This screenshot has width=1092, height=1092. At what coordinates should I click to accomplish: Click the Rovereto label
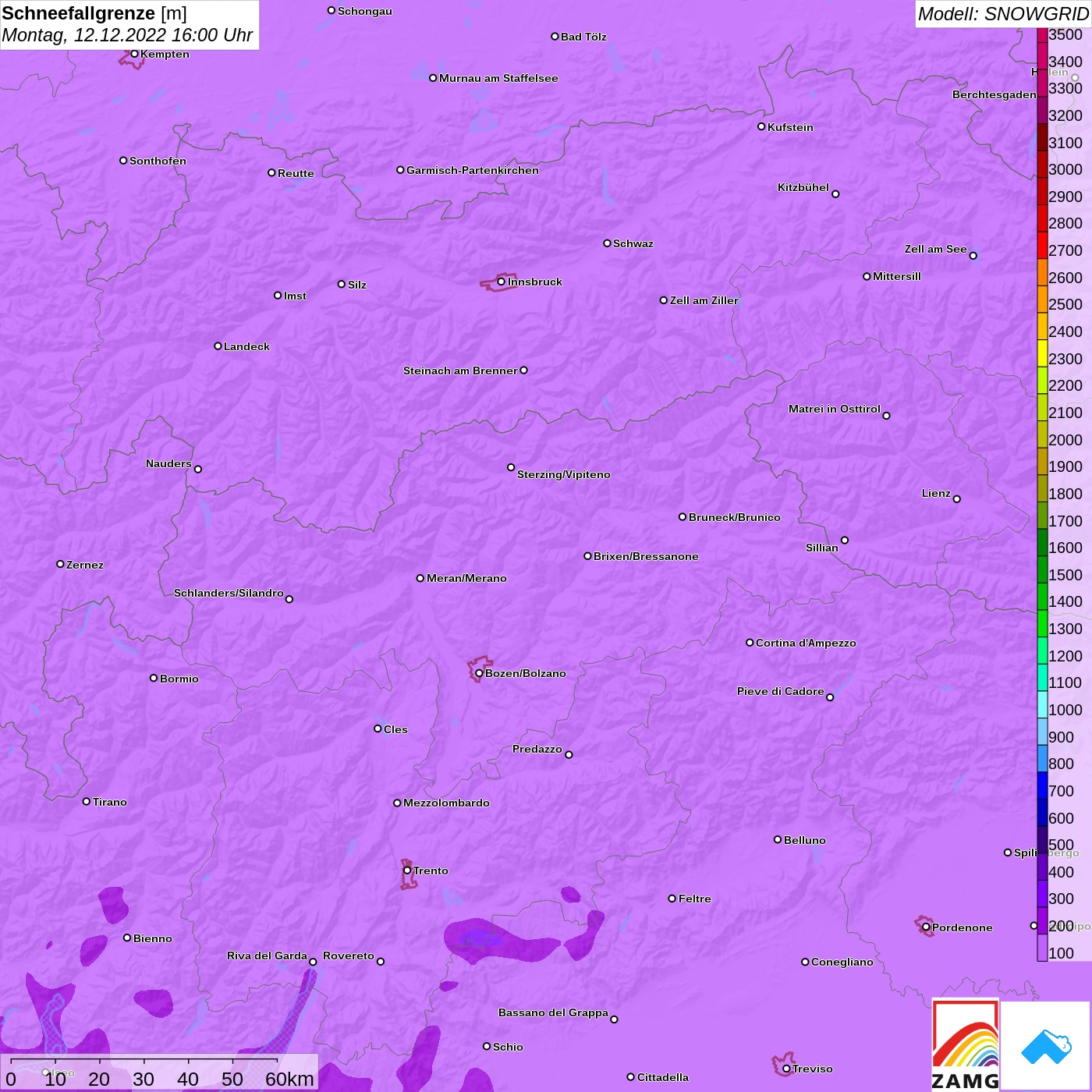point(349,955)
